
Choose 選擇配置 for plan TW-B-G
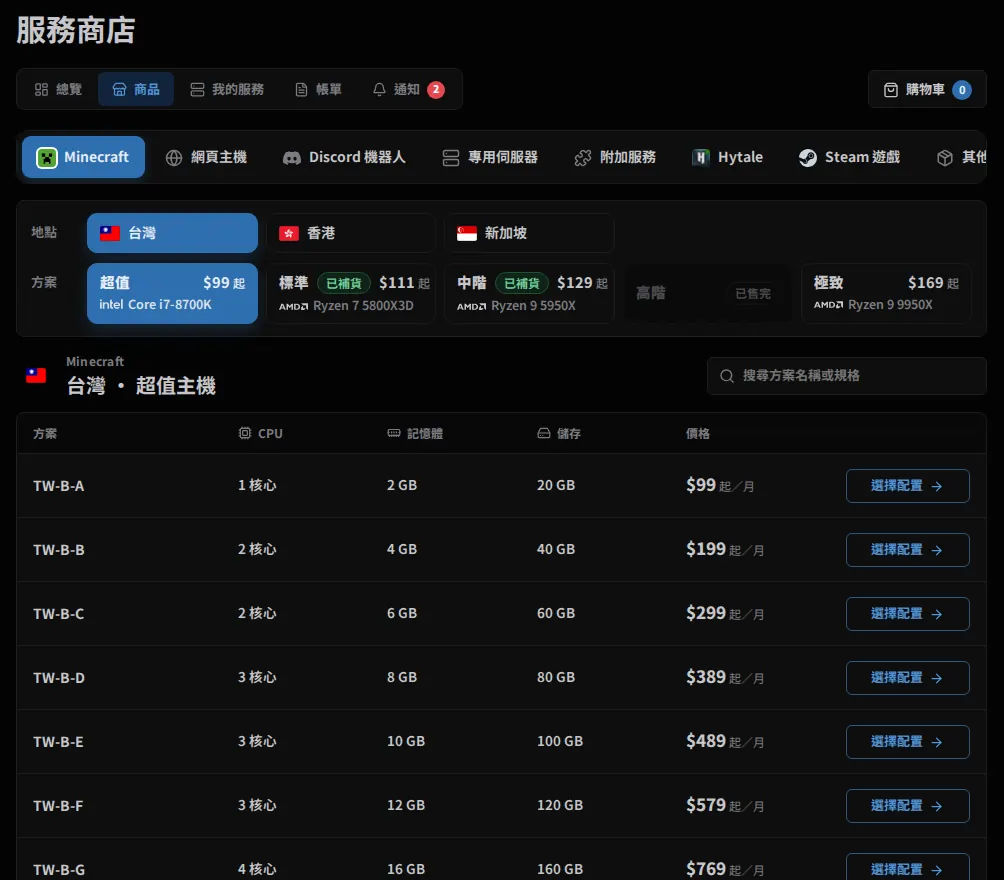click(x=907, y=868)
